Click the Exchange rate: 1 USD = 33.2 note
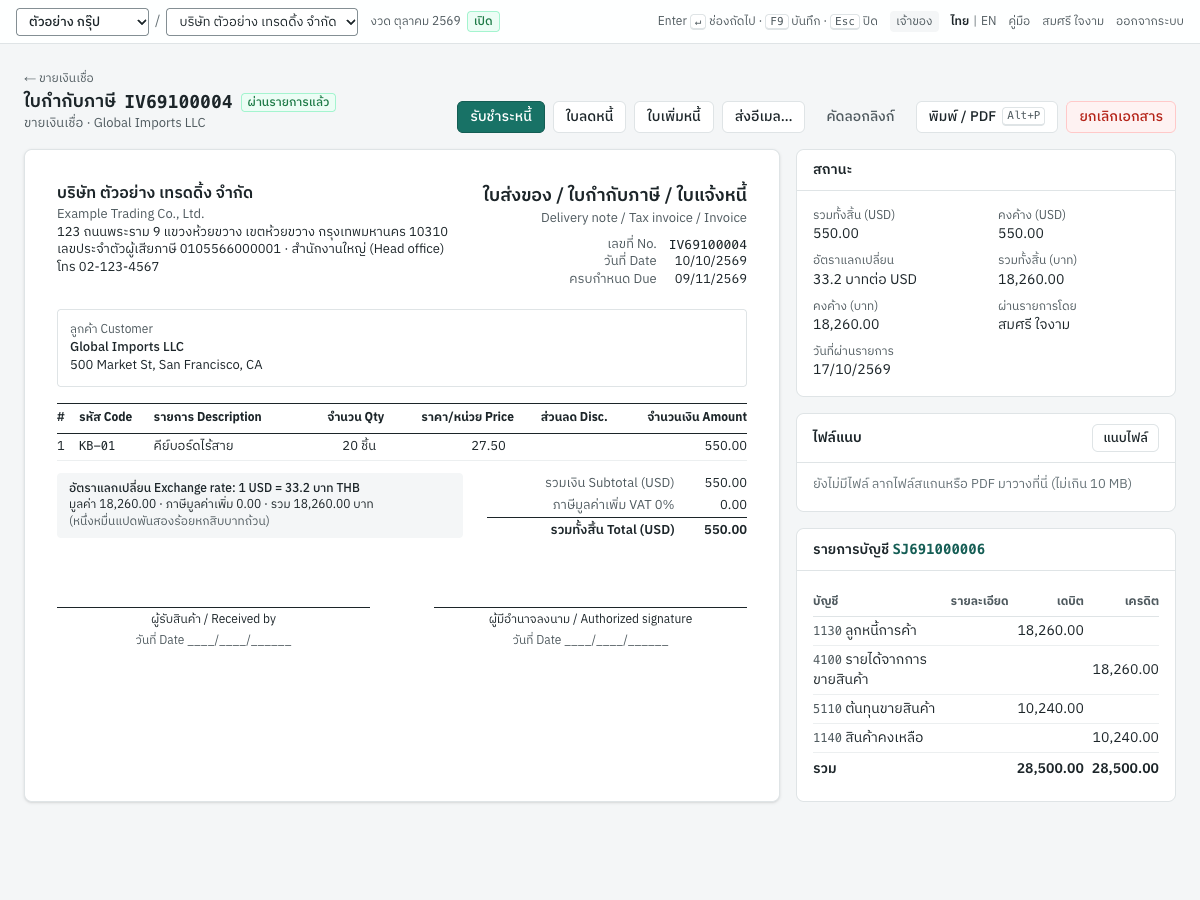Image resolution: width=1200 pixels, height=900 pixels. pyautogui.click(x=214, y=488)
